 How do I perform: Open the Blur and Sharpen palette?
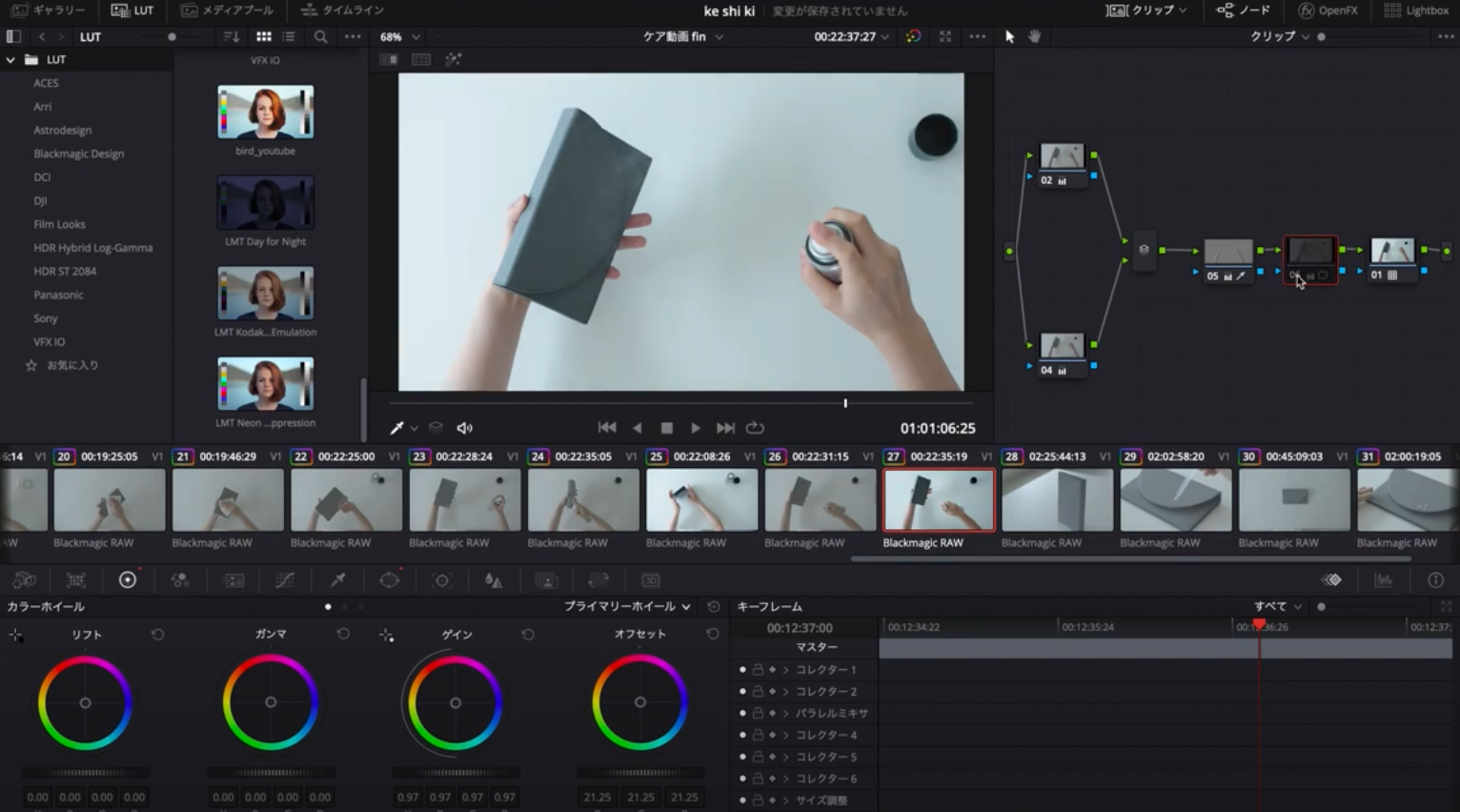pyautogui.click(x=494, y=580)
